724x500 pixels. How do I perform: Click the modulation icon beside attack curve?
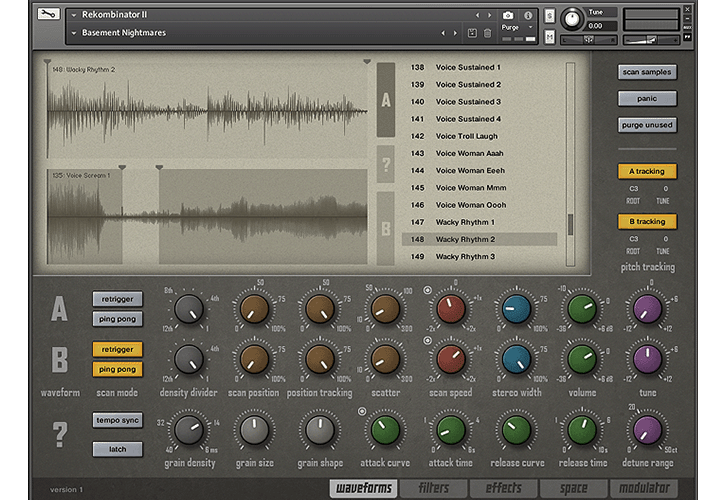(x=362, y=411)
